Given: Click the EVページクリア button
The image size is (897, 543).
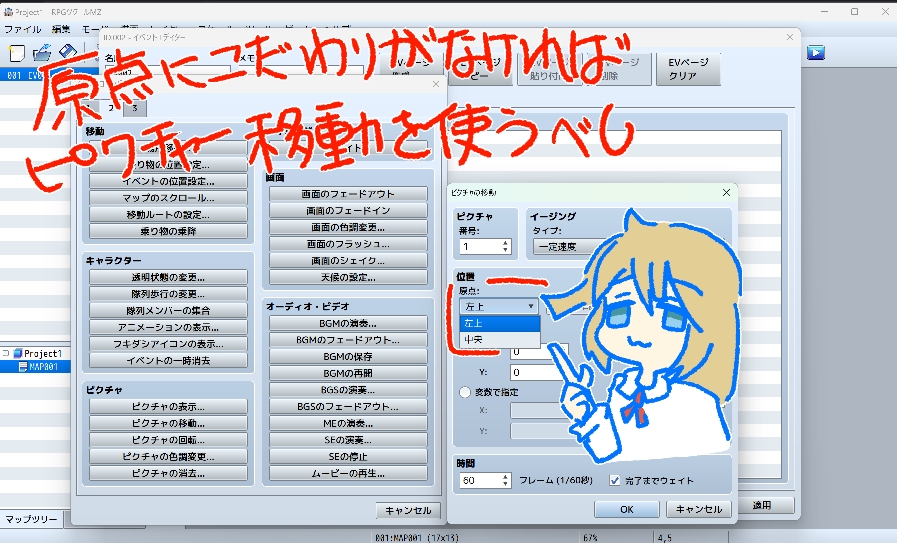Looking at the screenshot, I should pyautogui.click(x=688, y=69).
